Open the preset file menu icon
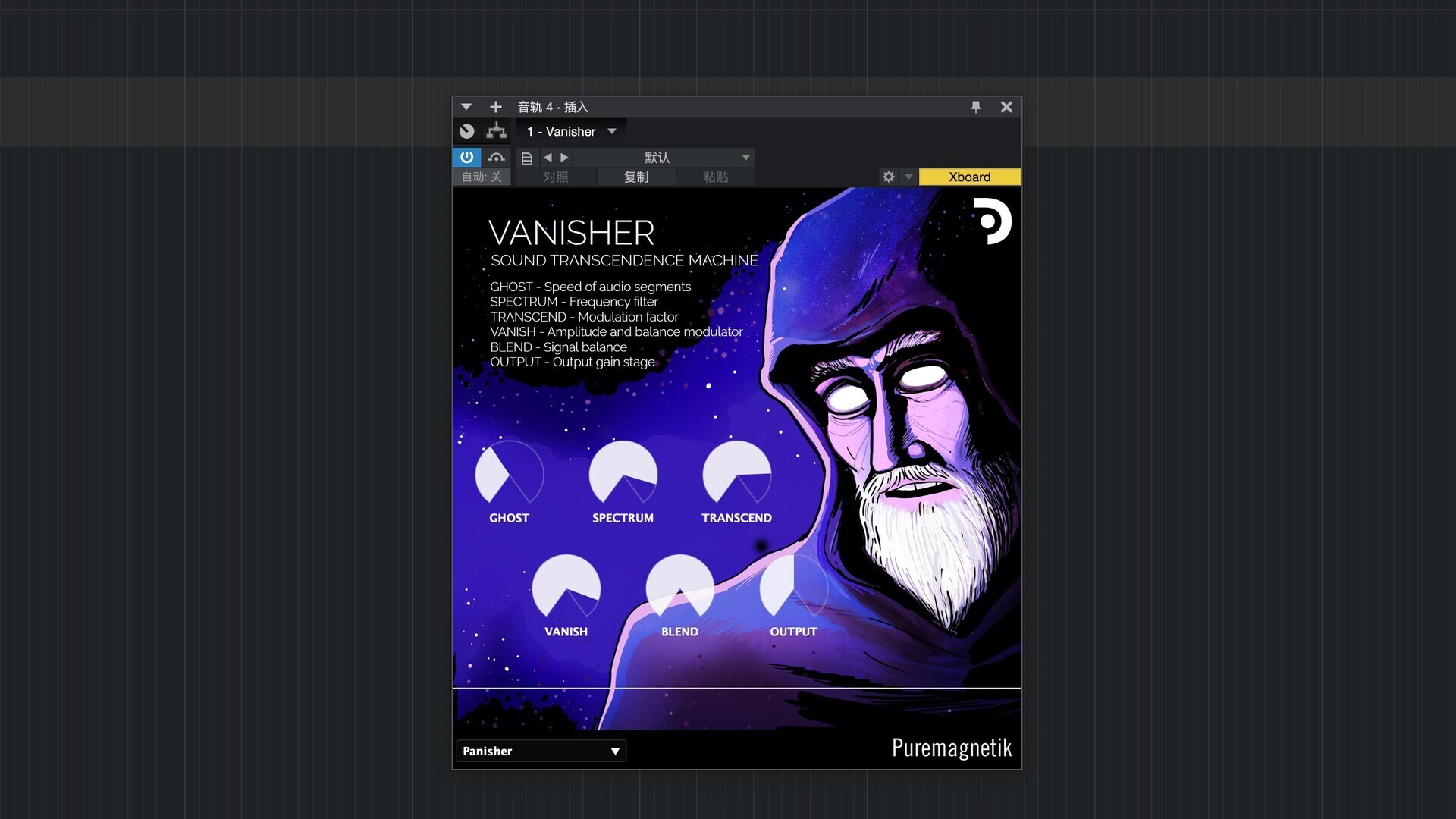The image size is (1456, 819). pyautogui.click(x=526, y=158)
